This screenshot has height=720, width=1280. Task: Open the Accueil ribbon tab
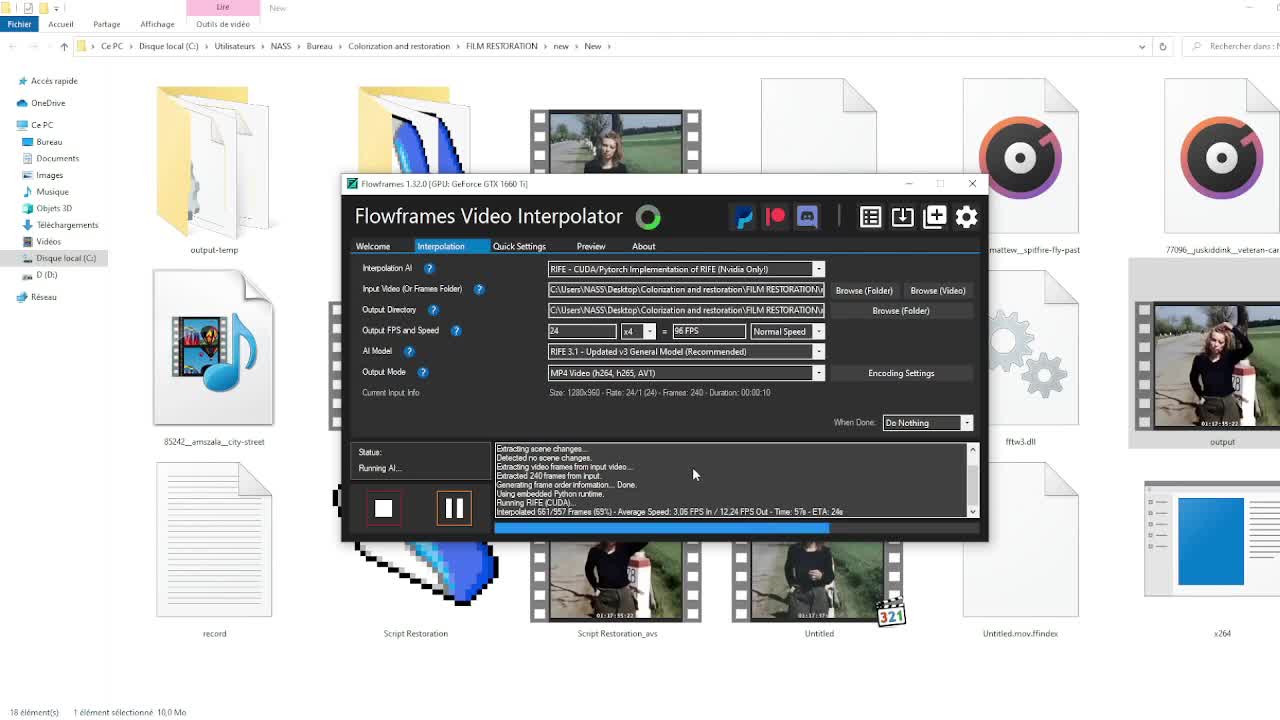tap(60, 24)
